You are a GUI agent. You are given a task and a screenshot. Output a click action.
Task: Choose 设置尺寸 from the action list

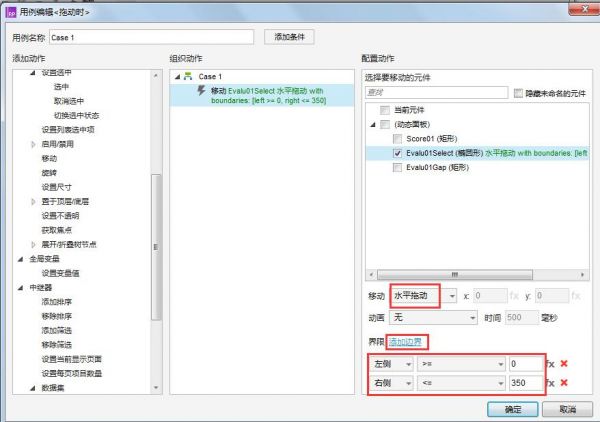(x=55, y=186)
